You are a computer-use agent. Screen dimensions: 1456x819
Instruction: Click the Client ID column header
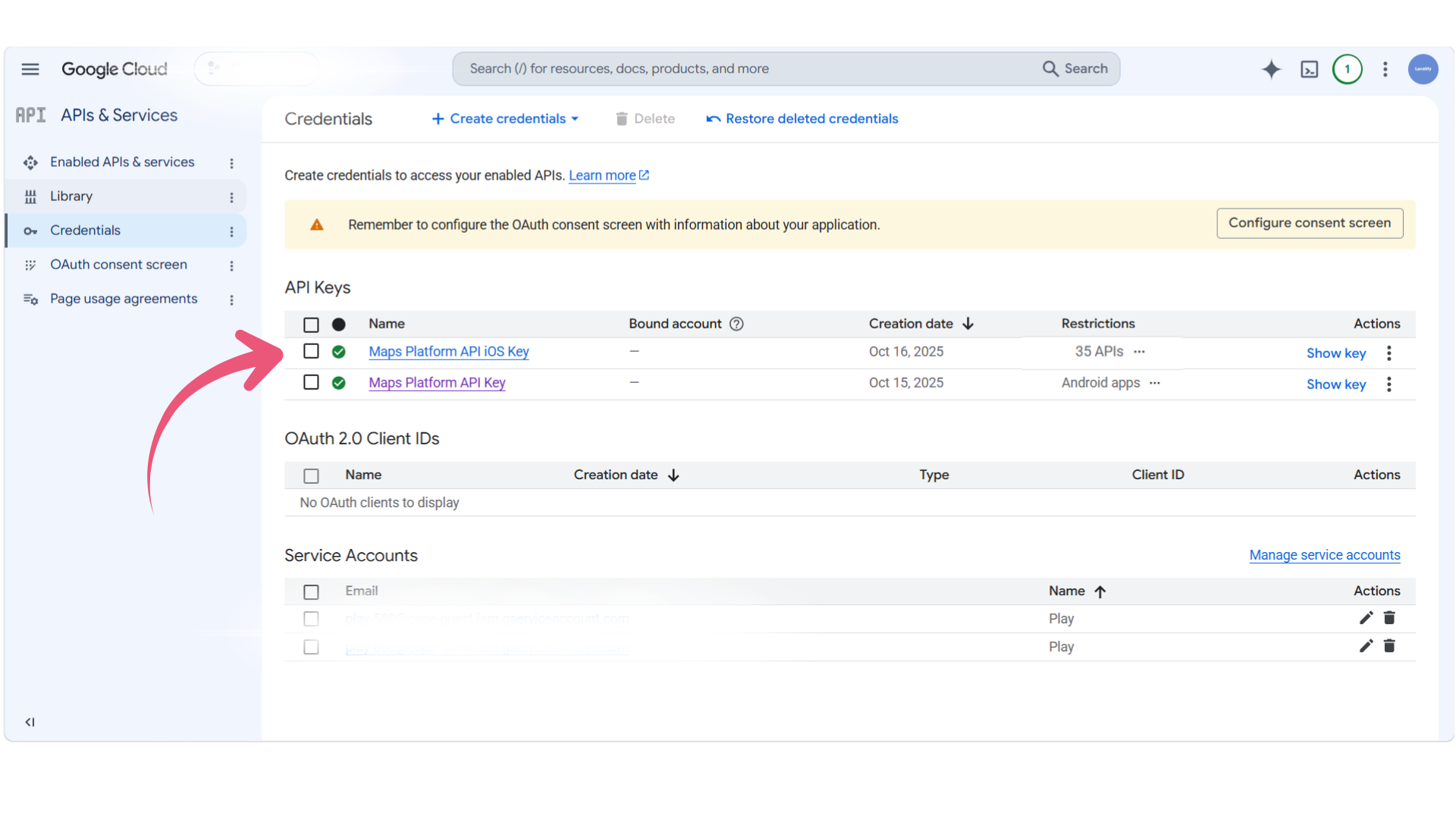(1158, 475)
